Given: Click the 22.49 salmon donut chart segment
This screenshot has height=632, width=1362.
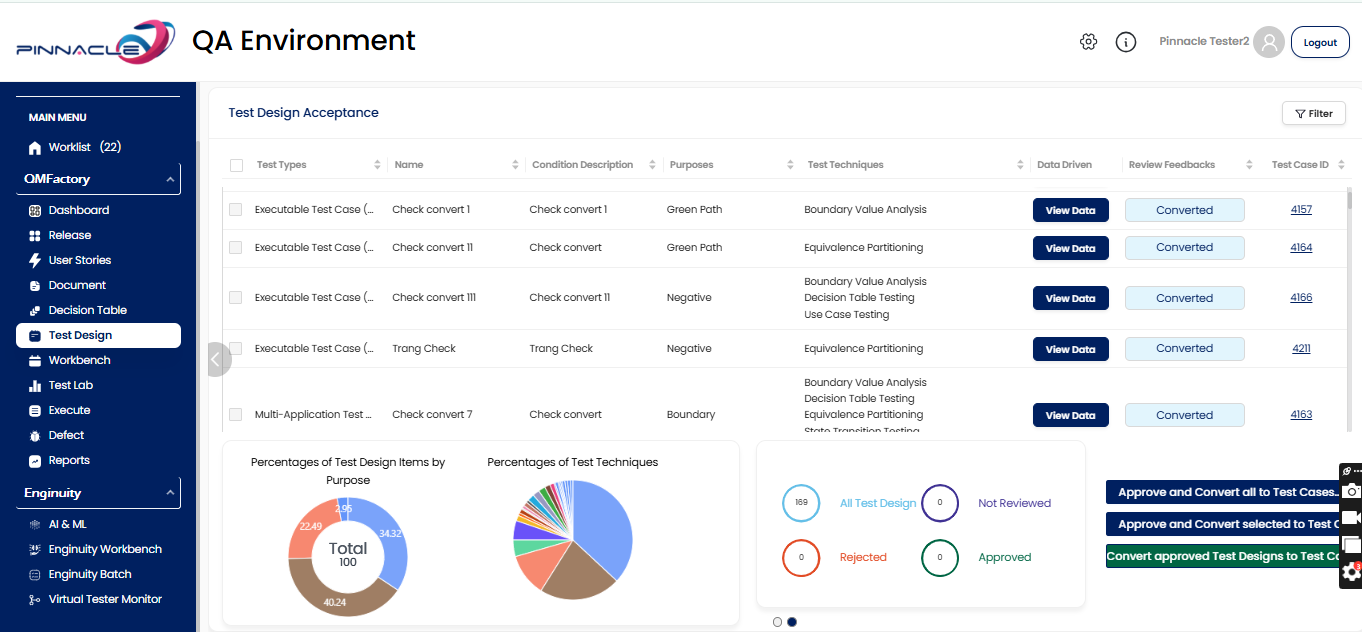Looking at the screenshot, I should 308,526.
